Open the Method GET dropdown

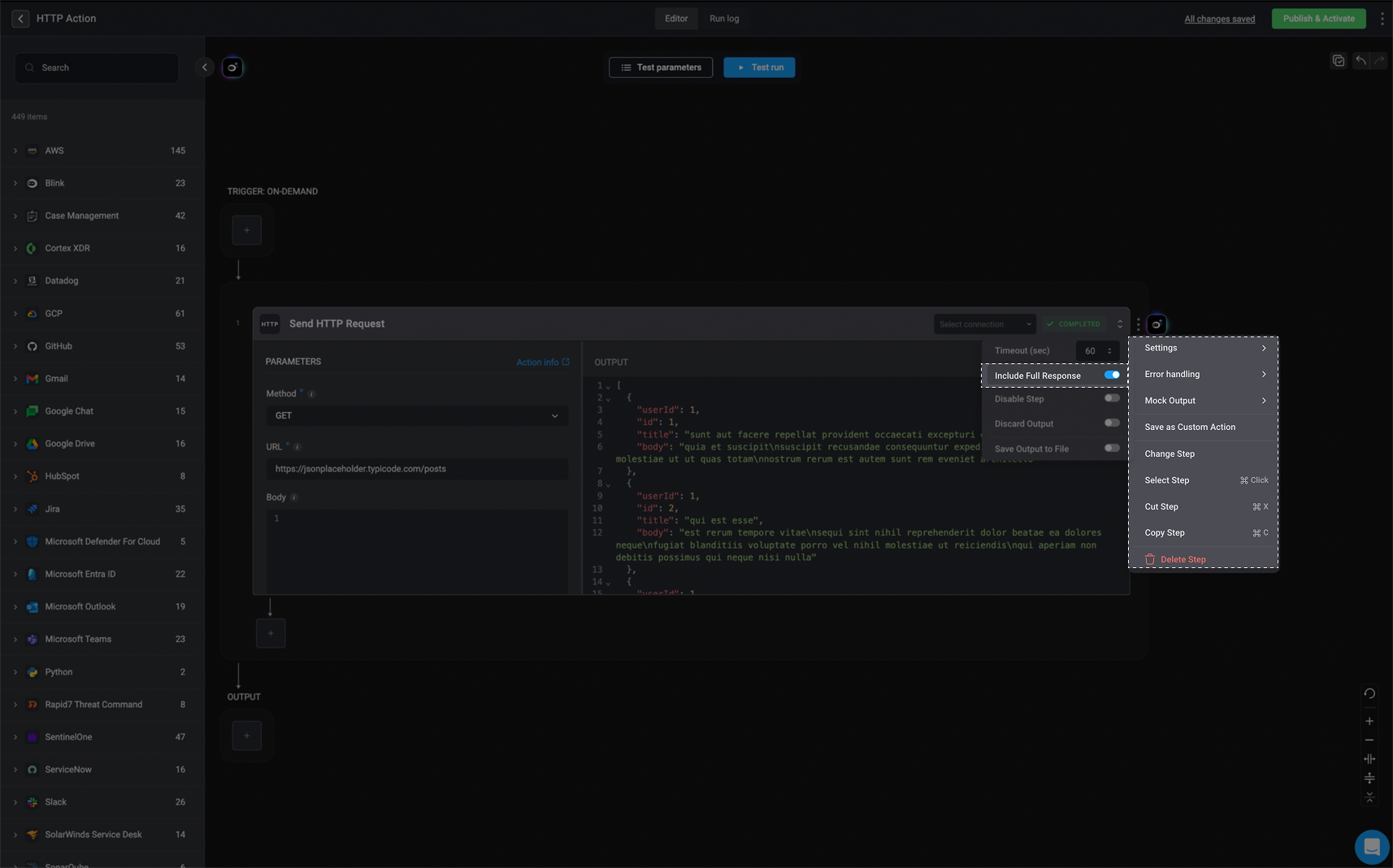pos(417,415)
